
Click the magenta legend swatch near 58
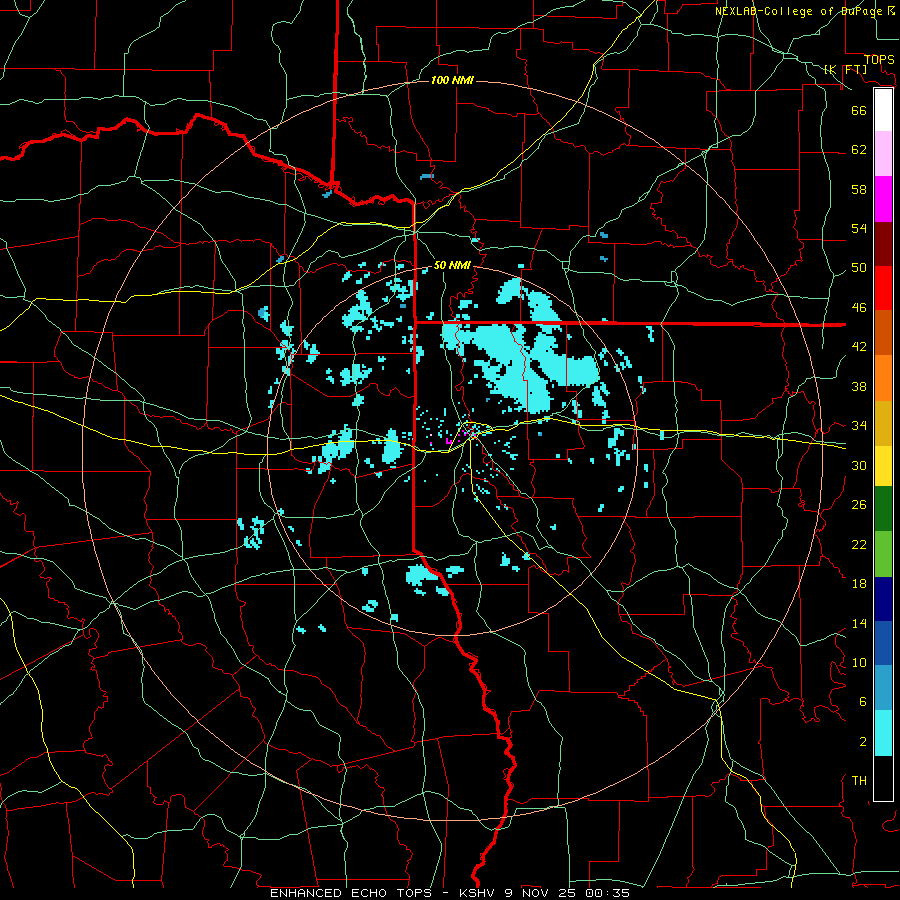(x=883, y=199)
